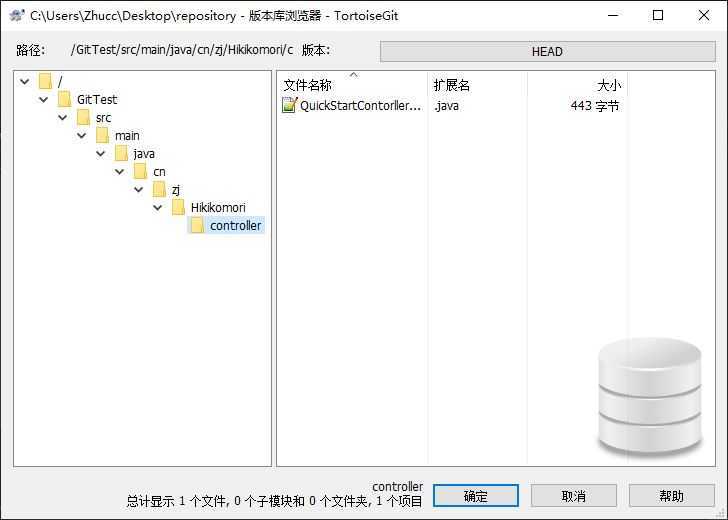Select the src folder label
The height and width of the screenshot is (520, 728).
coord(104,118)
